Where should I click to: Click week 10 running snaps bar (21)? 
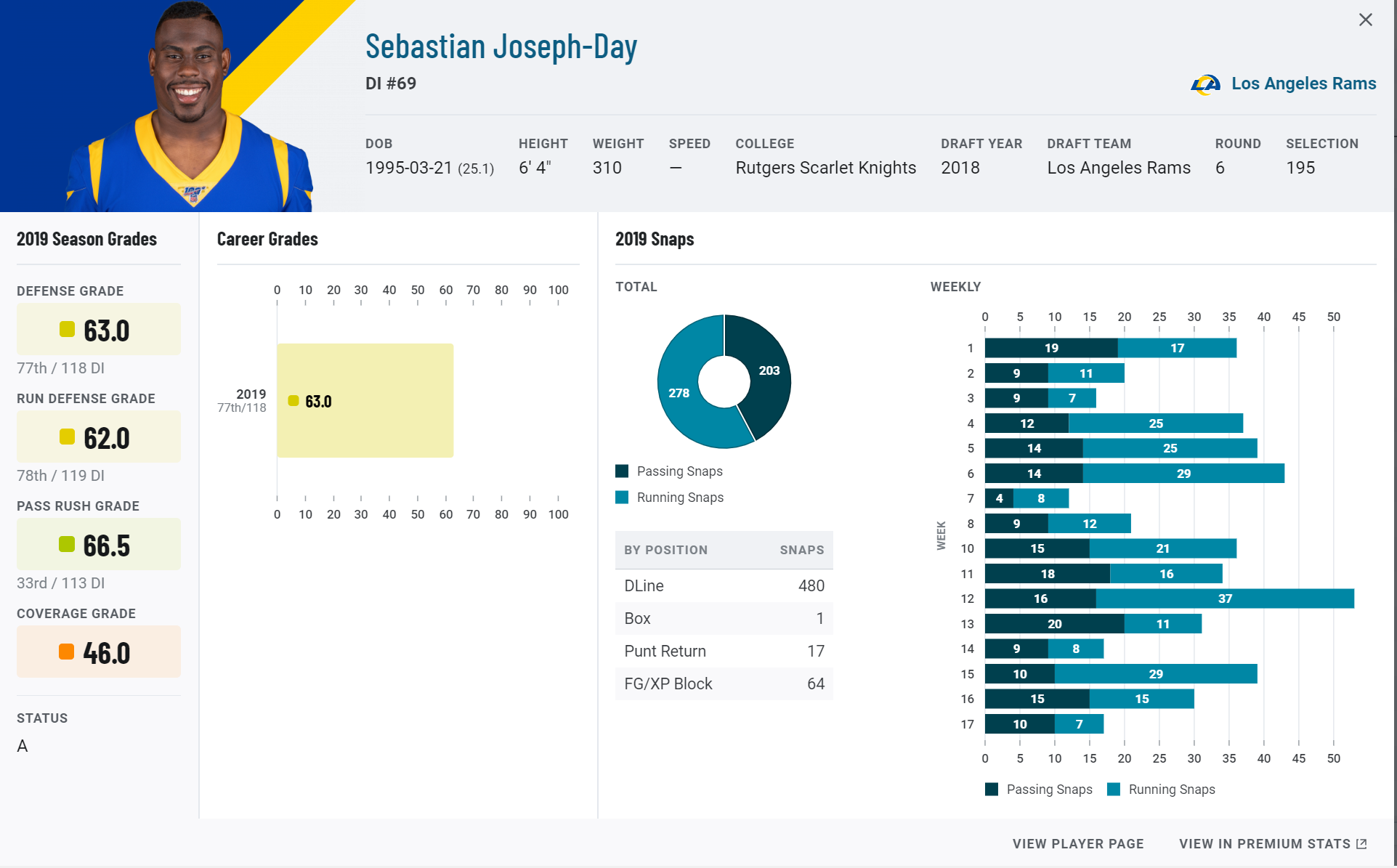pyautogui.click(x=1162, y=548)
